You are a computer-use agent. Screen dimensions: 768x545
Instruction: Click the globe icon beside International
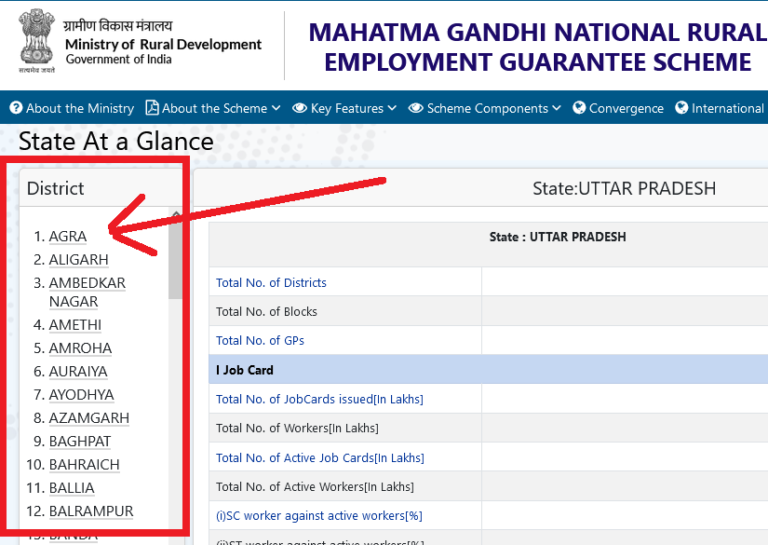click(682, 108)
